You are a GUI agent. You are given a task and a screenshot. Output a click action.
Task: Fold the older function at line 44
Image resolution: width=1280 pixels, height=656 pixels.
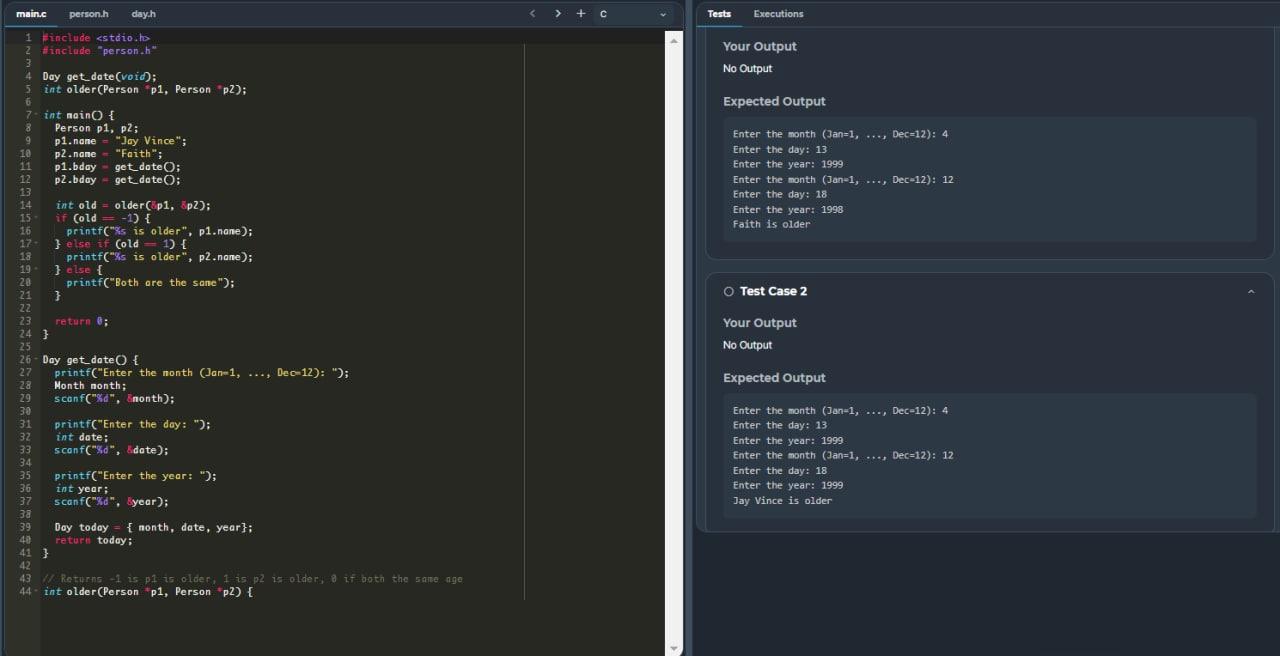[37, 591]
